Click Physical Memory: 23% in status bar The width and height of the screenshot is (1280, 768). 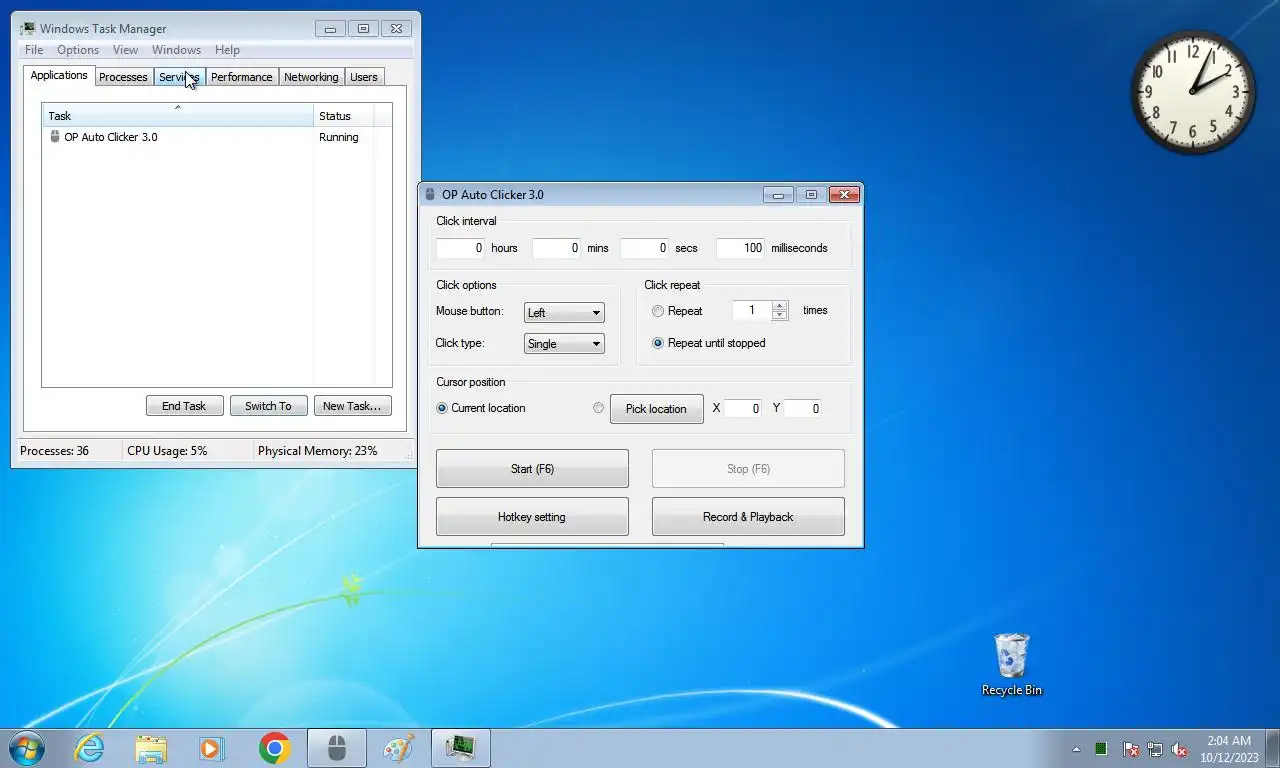318,451
